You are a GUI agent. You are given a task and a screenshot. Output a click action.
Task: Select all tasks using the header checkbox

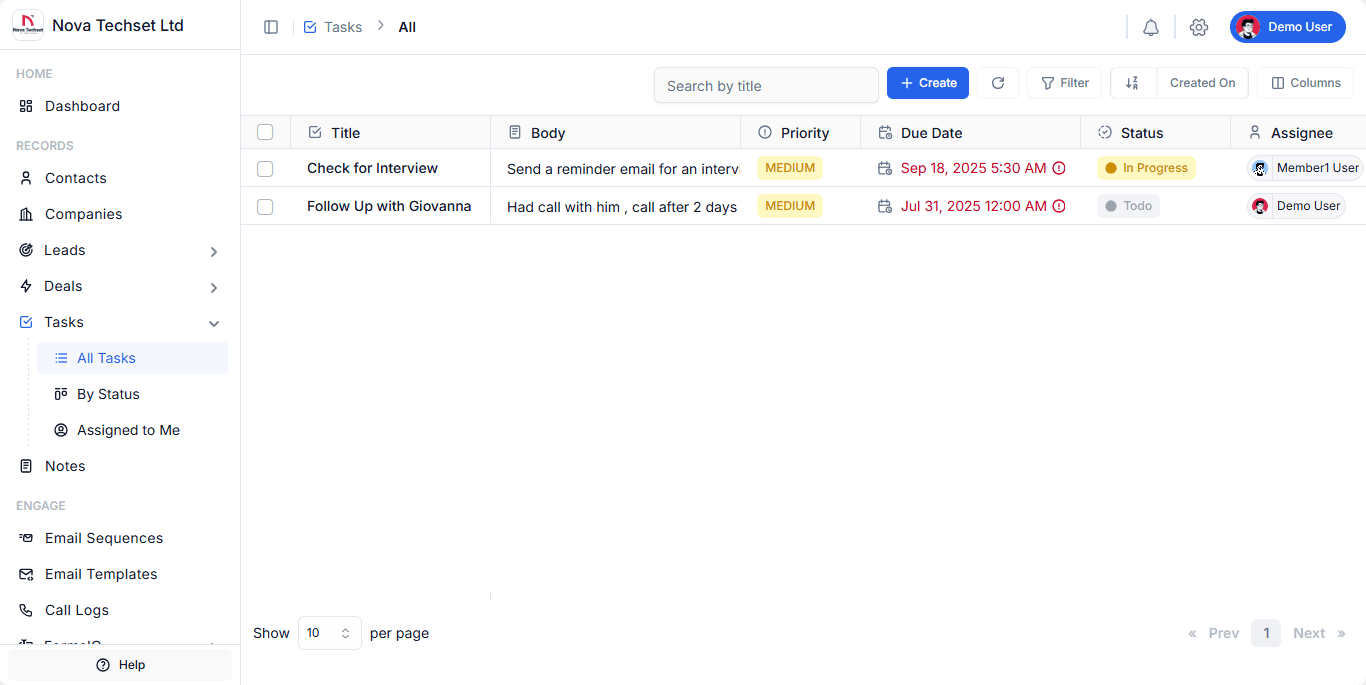point(265,131)
